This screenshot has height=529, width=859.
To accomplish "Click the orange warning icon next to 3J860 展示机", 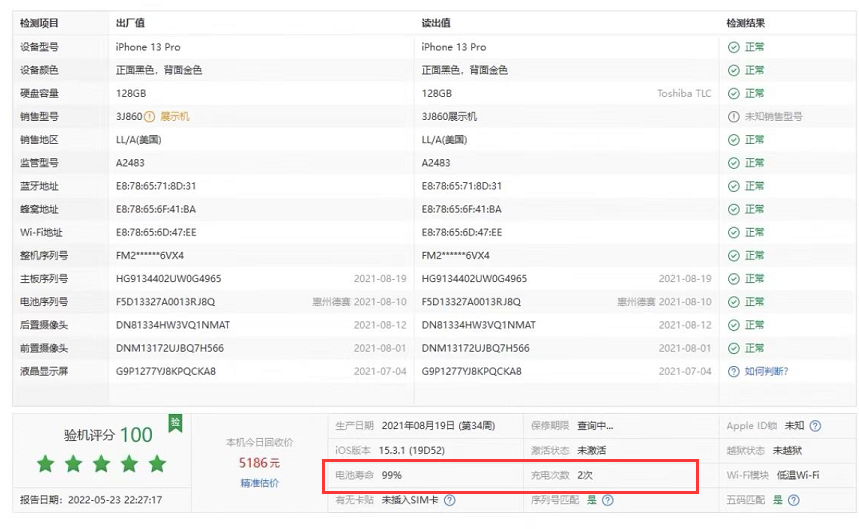I will (149, 117).
